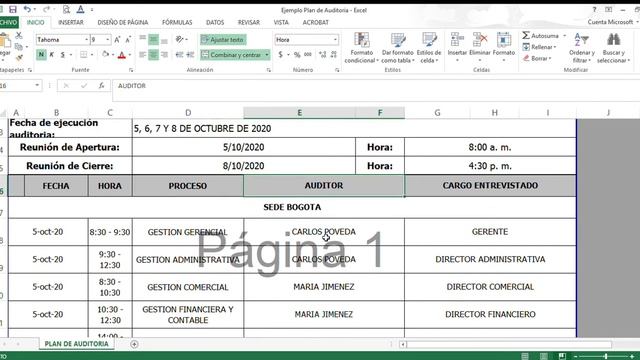
Task: Switch to the INSERTAR tab
Action: [71, 22]
